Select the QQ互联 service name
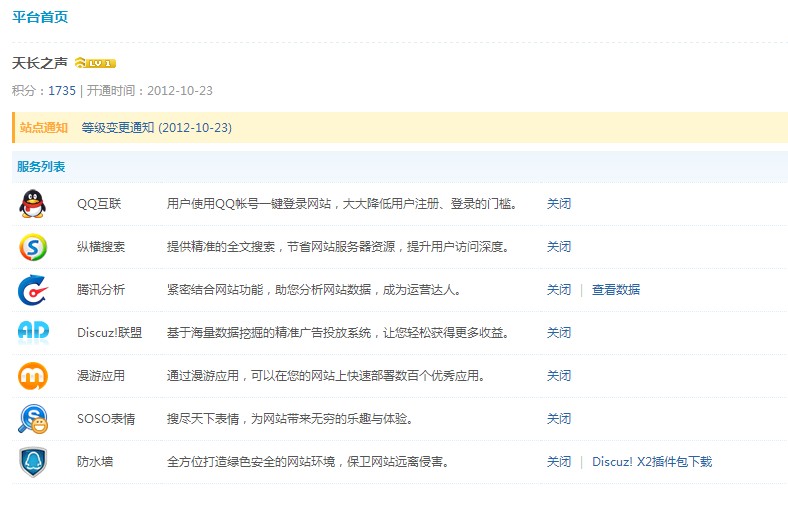This screenshot has width=788, height=514. [x=99, y=203]
